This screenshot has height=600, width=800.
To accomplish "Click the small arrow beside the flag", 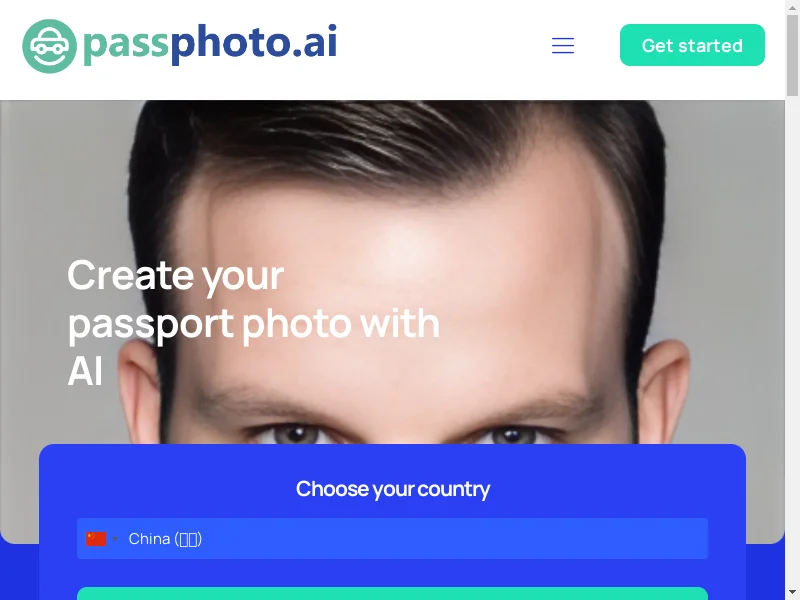I will click(115, 539).
